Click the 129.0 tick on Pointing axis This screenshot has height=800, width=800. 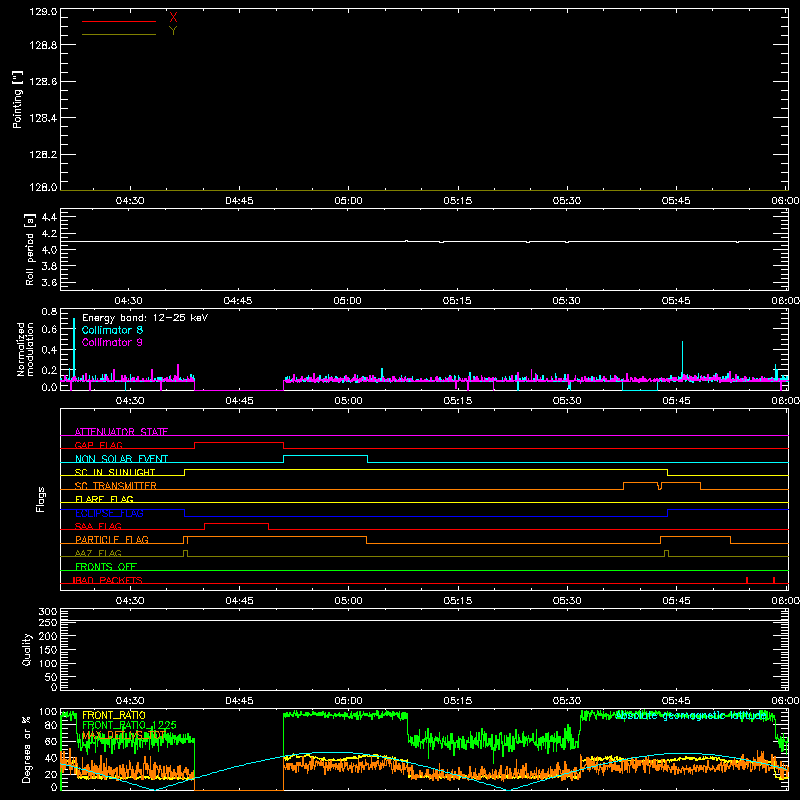pos(43,12)
